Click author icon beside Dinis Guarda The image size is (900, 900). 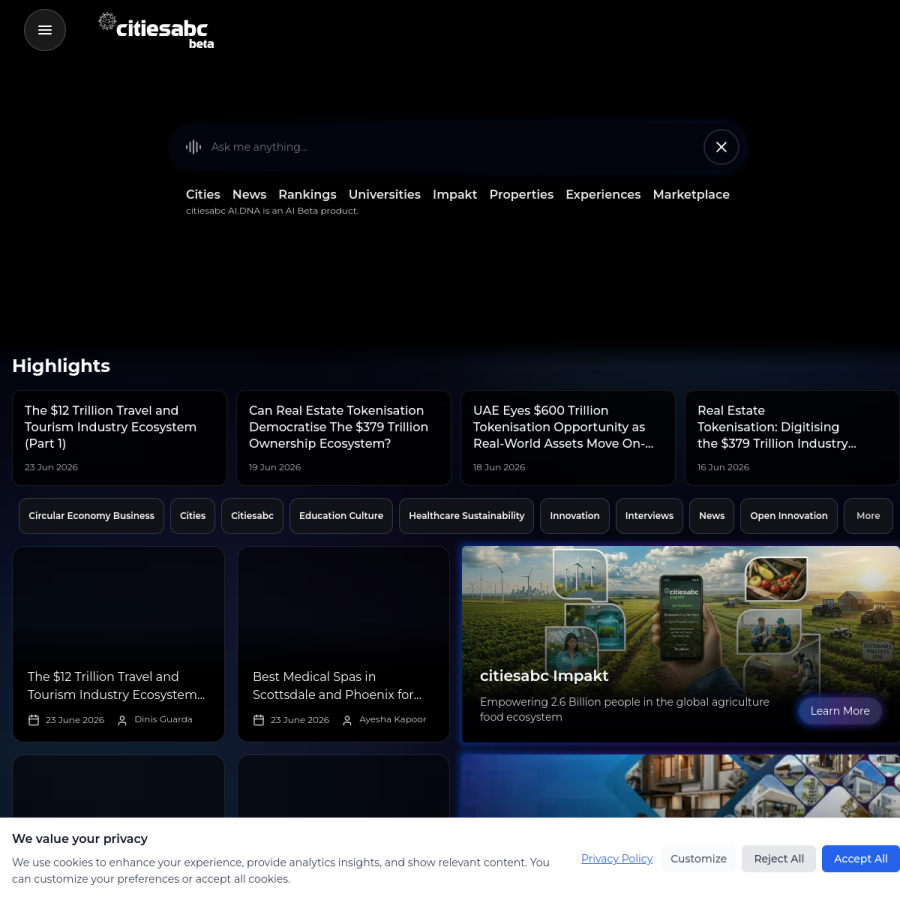coord(122,720)
